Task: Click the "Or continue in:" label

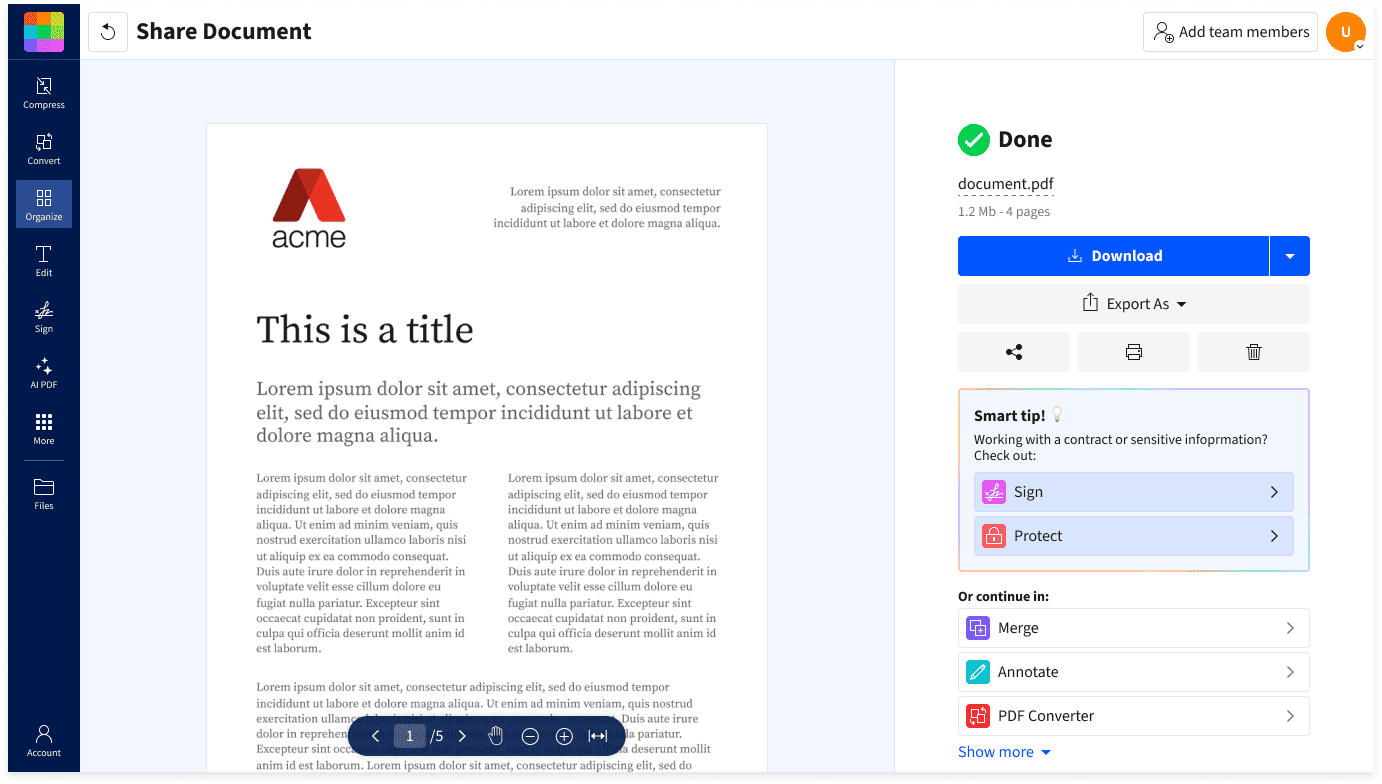Action: [1003, 596]
